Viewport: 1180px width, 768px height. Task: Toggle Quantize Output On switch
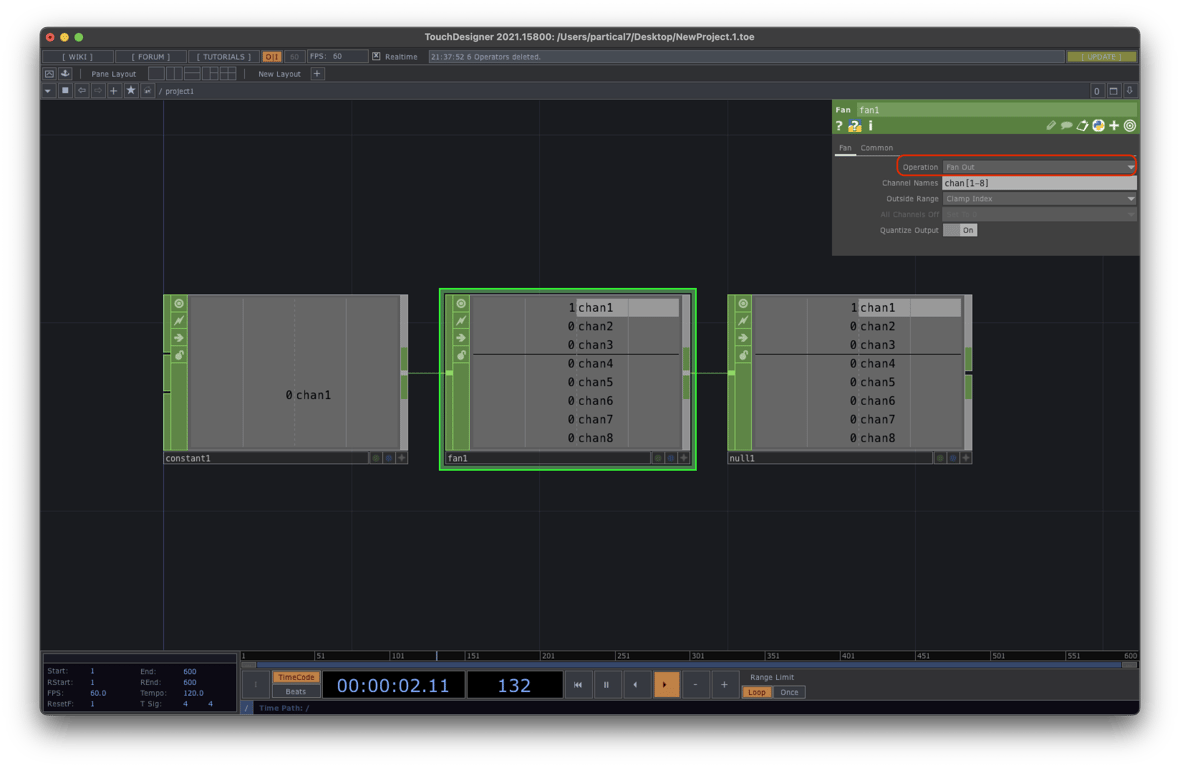pyautogui.click(x=960, y=230)
